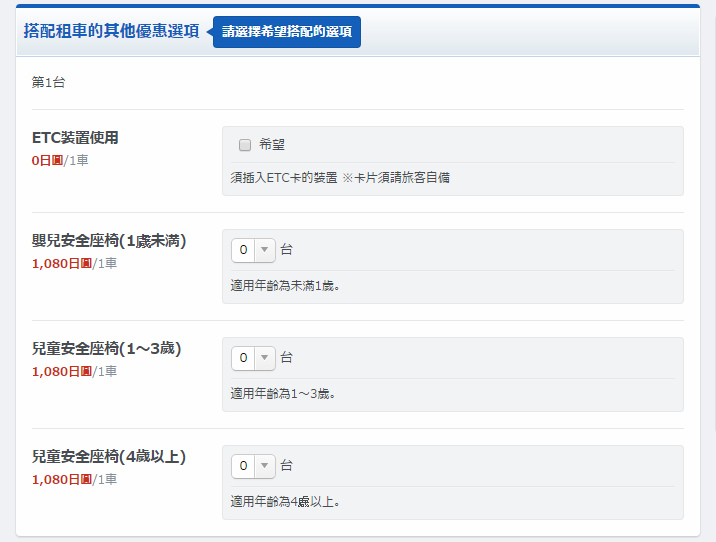Click the 適用年齡為4歲以上 description
The height and width of the screenshot is (542, 716).
click(x=284, y=502)
